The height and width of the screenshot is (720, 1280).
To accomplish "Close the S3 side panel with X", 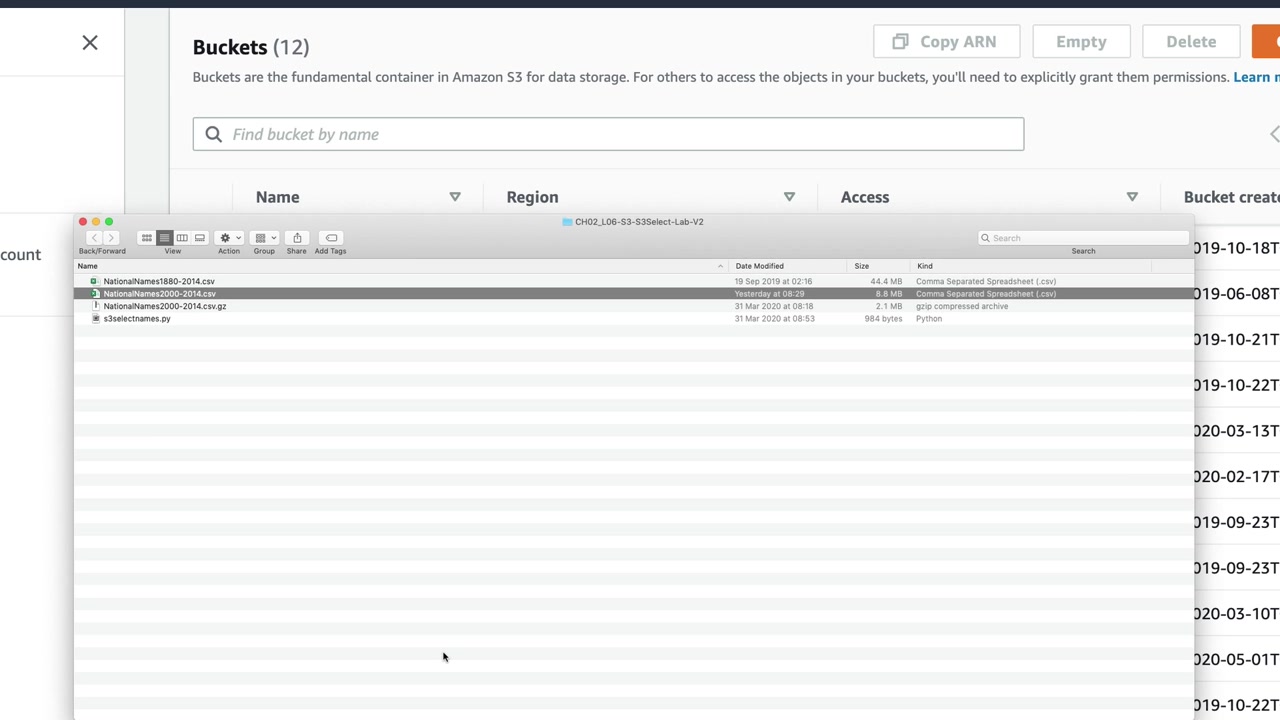I will point(90,43).
